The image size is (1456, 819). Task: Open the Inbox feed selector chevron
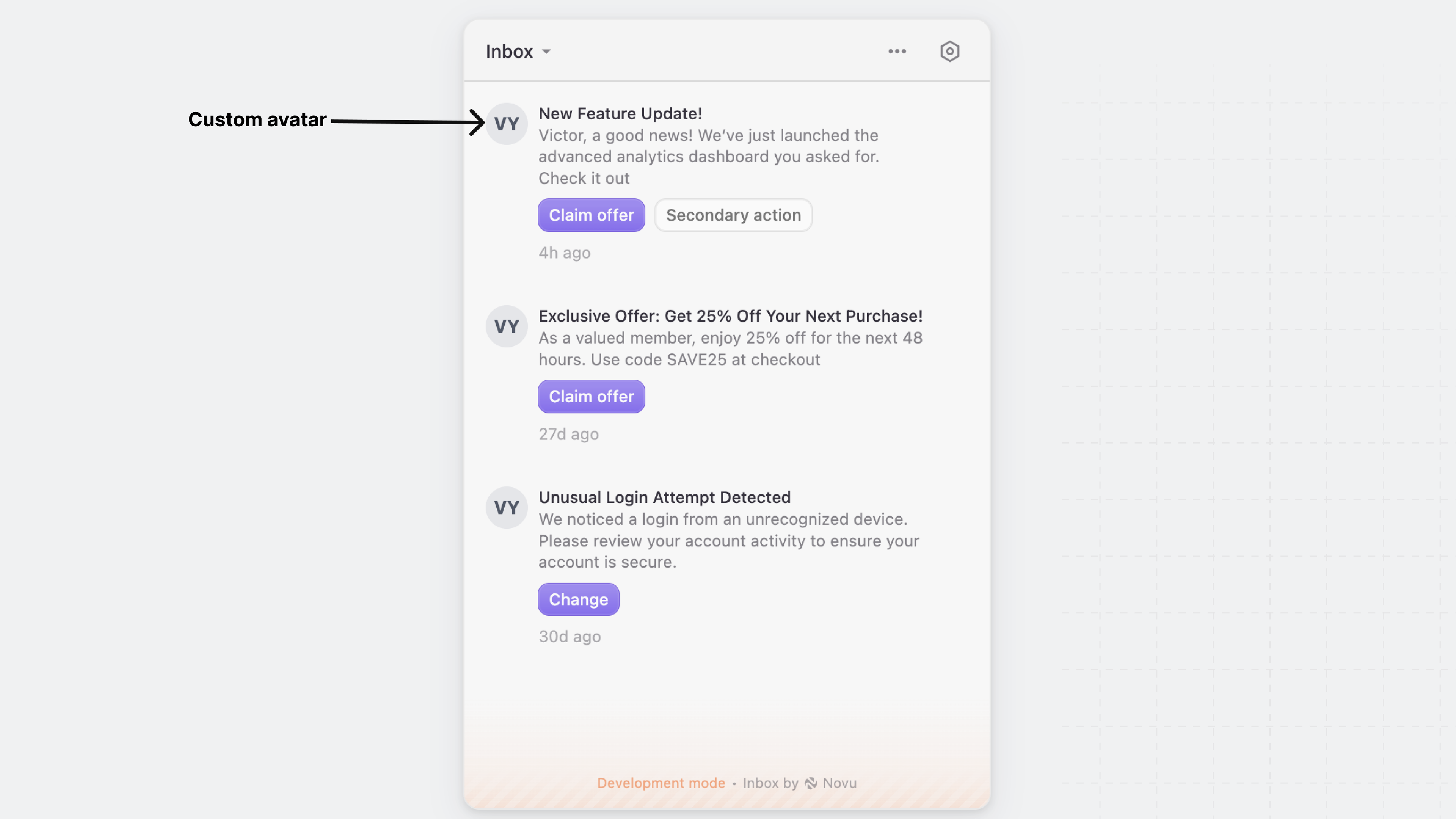coord(546,52)
